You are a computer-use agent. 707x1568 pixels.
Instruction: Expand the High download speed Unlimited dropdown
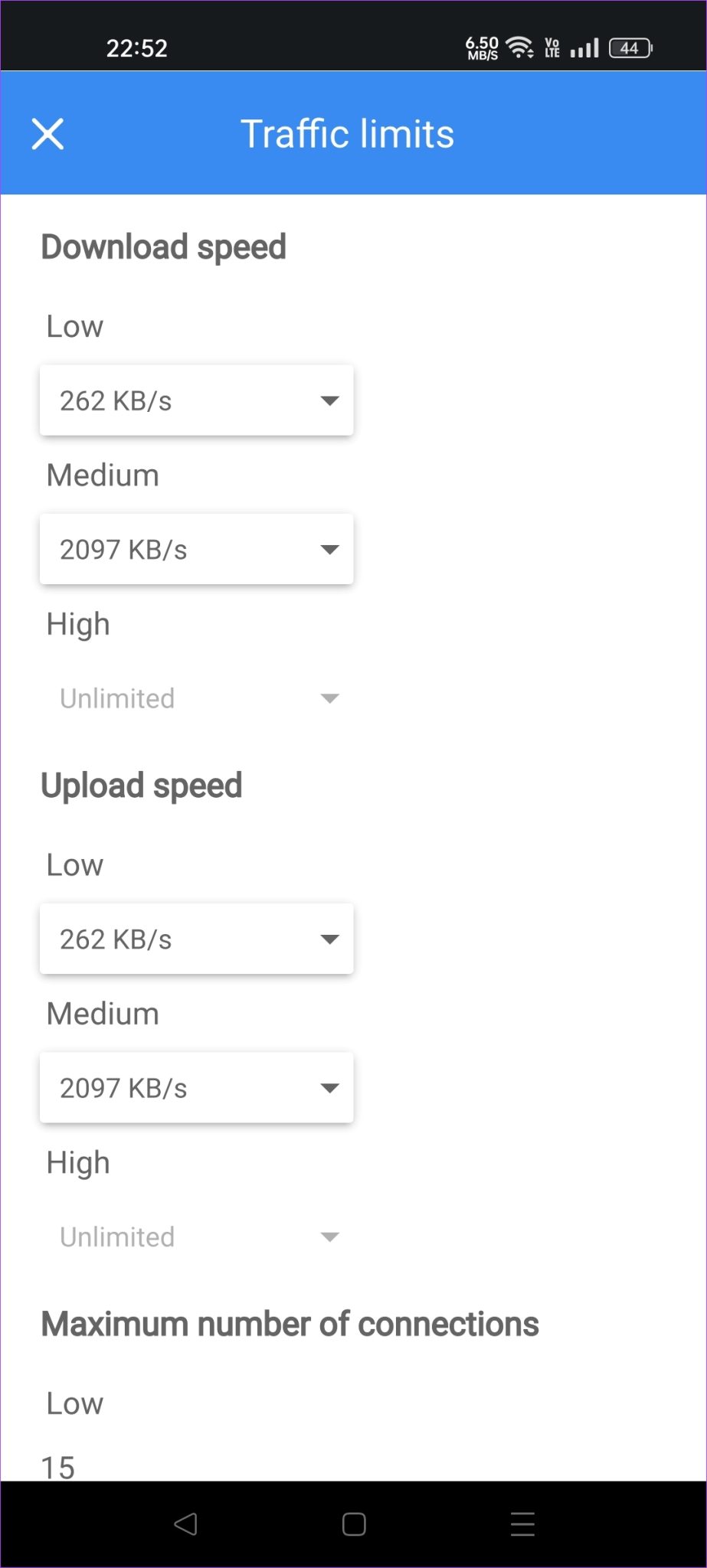pos(196,697)
